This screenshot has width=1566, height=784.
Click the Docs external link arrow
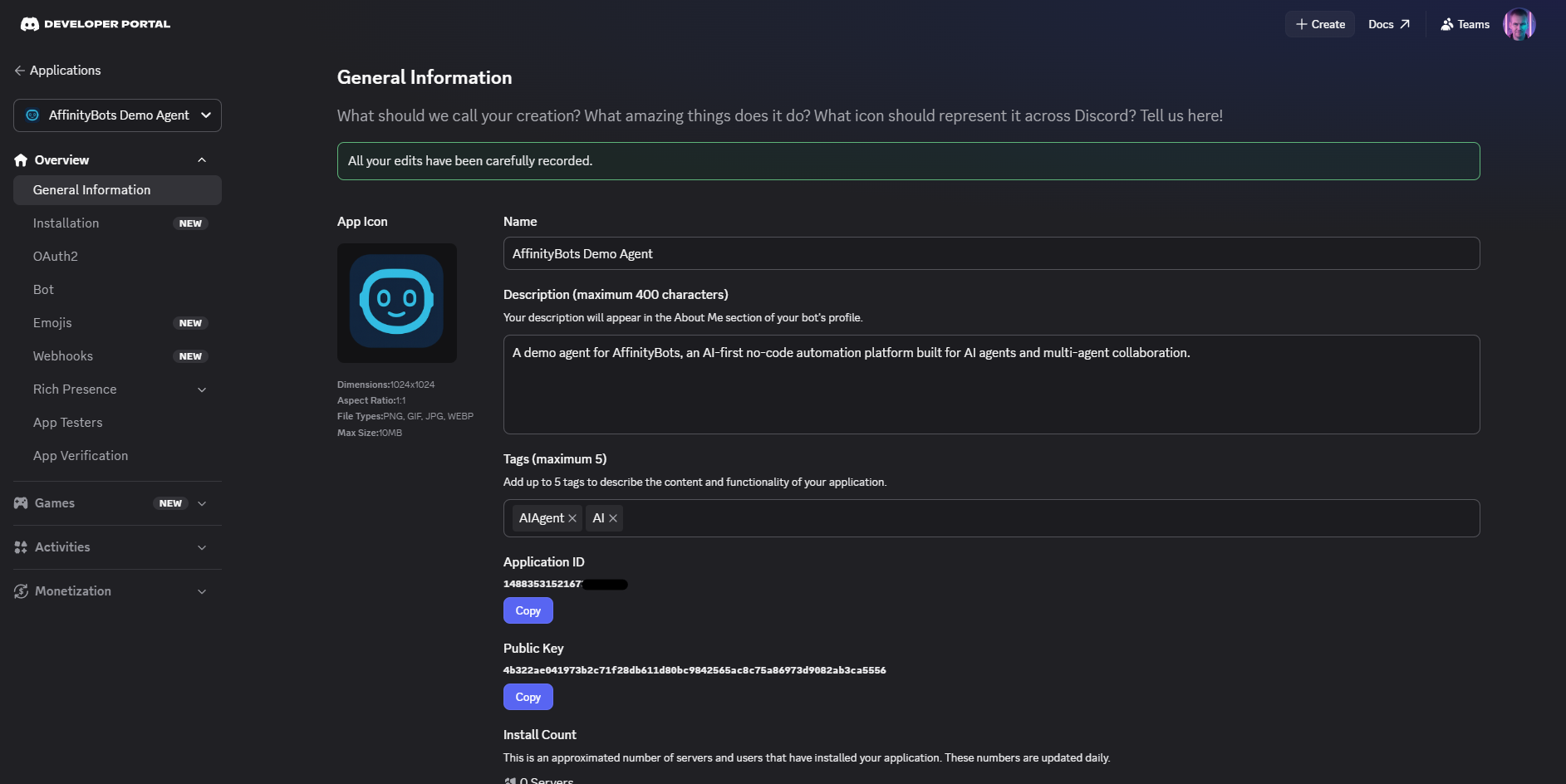click(x=1405, y=23)
